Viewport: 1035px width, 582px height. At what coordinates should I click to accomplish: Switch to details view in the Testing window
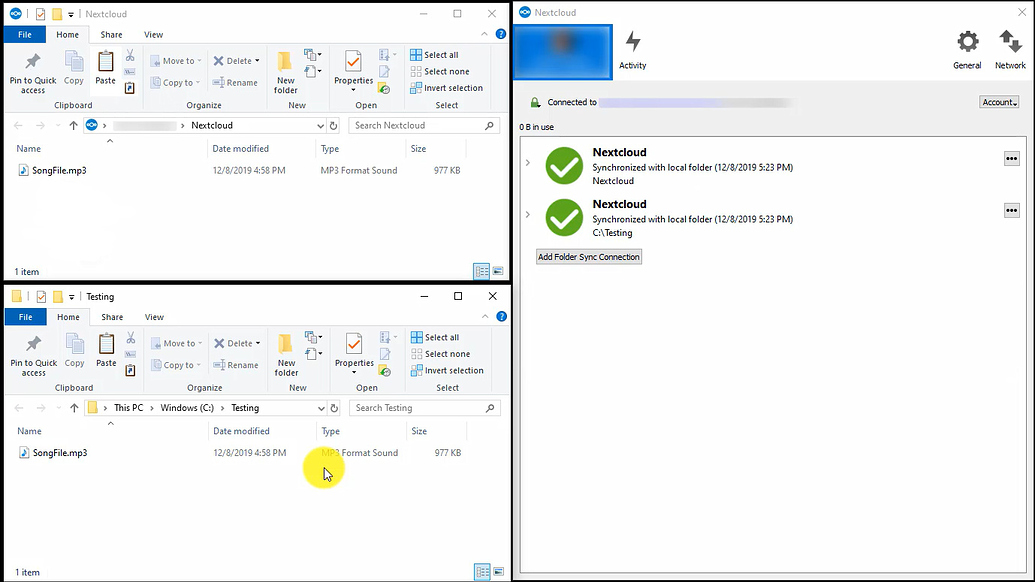482,571
